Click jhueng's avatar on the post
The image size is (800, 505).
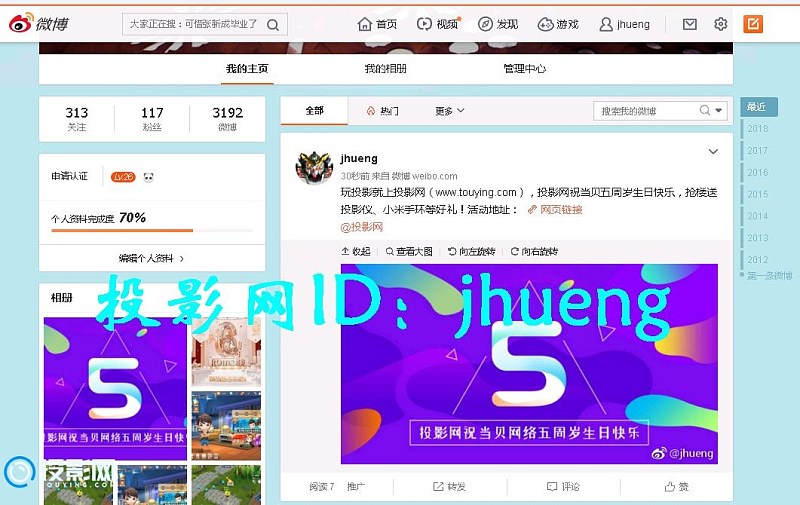314,168
